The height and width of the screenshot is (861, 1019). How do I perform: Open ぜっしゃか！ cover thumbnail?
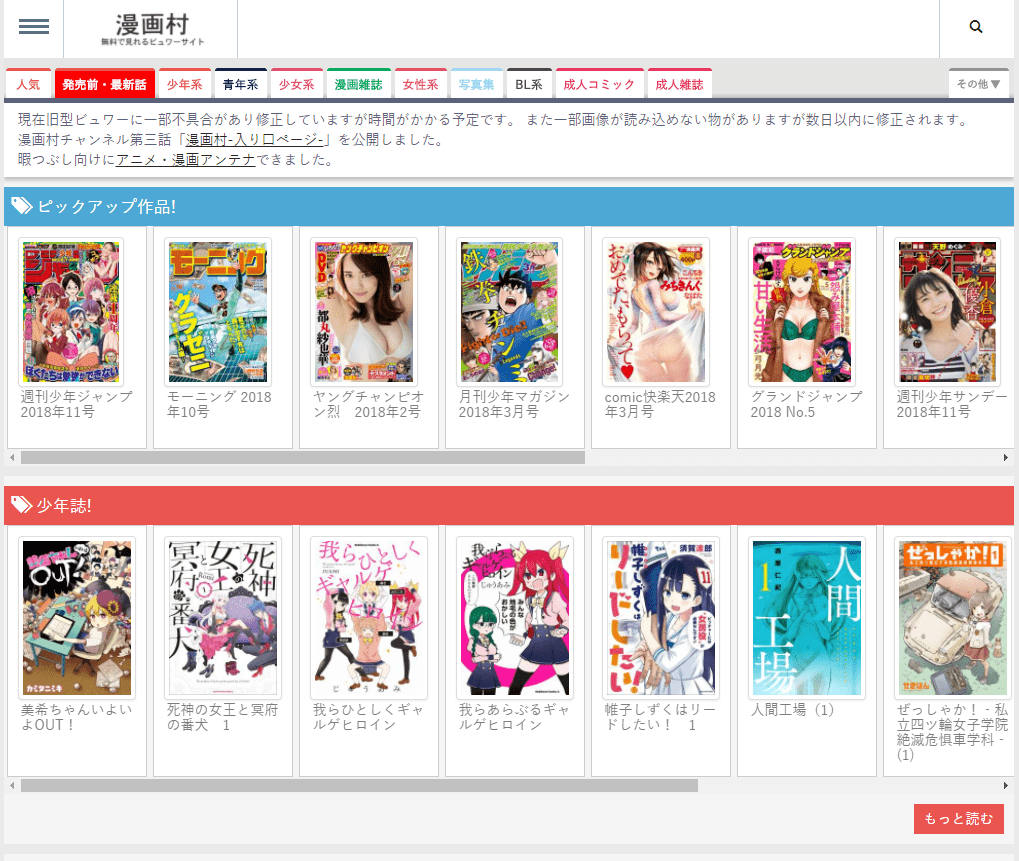953,618
